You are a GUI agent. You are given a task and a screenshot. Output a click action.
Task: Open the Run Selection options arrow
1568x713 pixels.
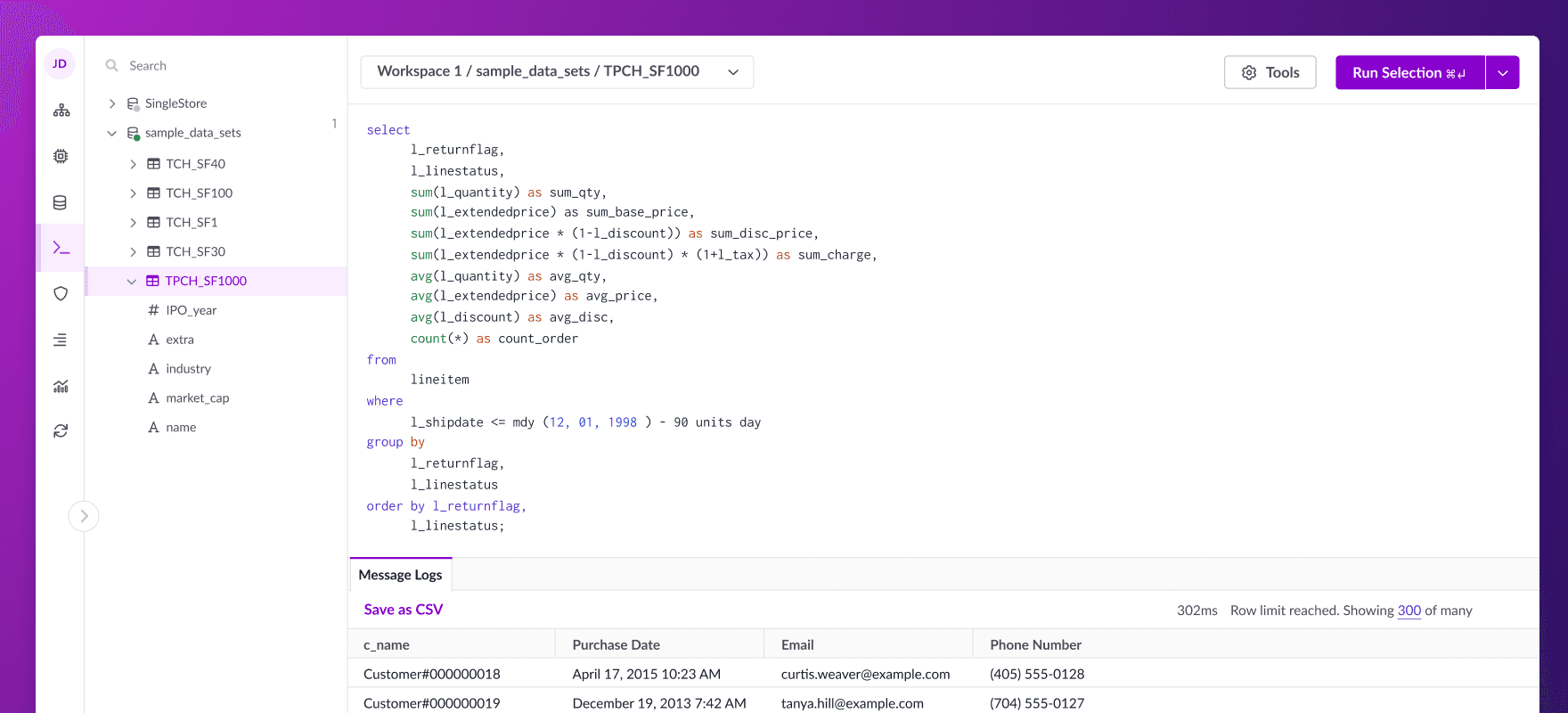[x=1503, y=73]
